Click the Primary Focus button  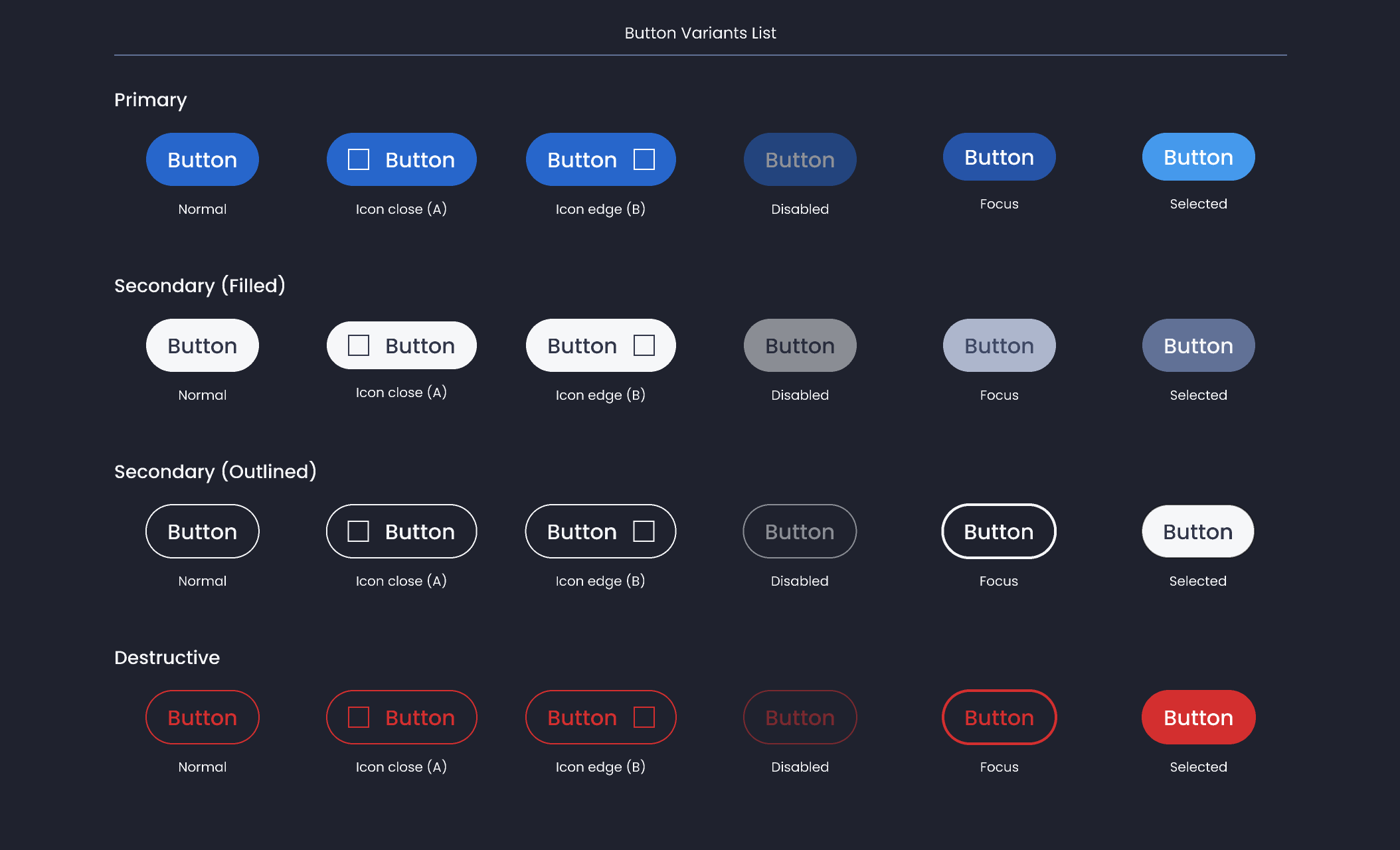[999, 157]
